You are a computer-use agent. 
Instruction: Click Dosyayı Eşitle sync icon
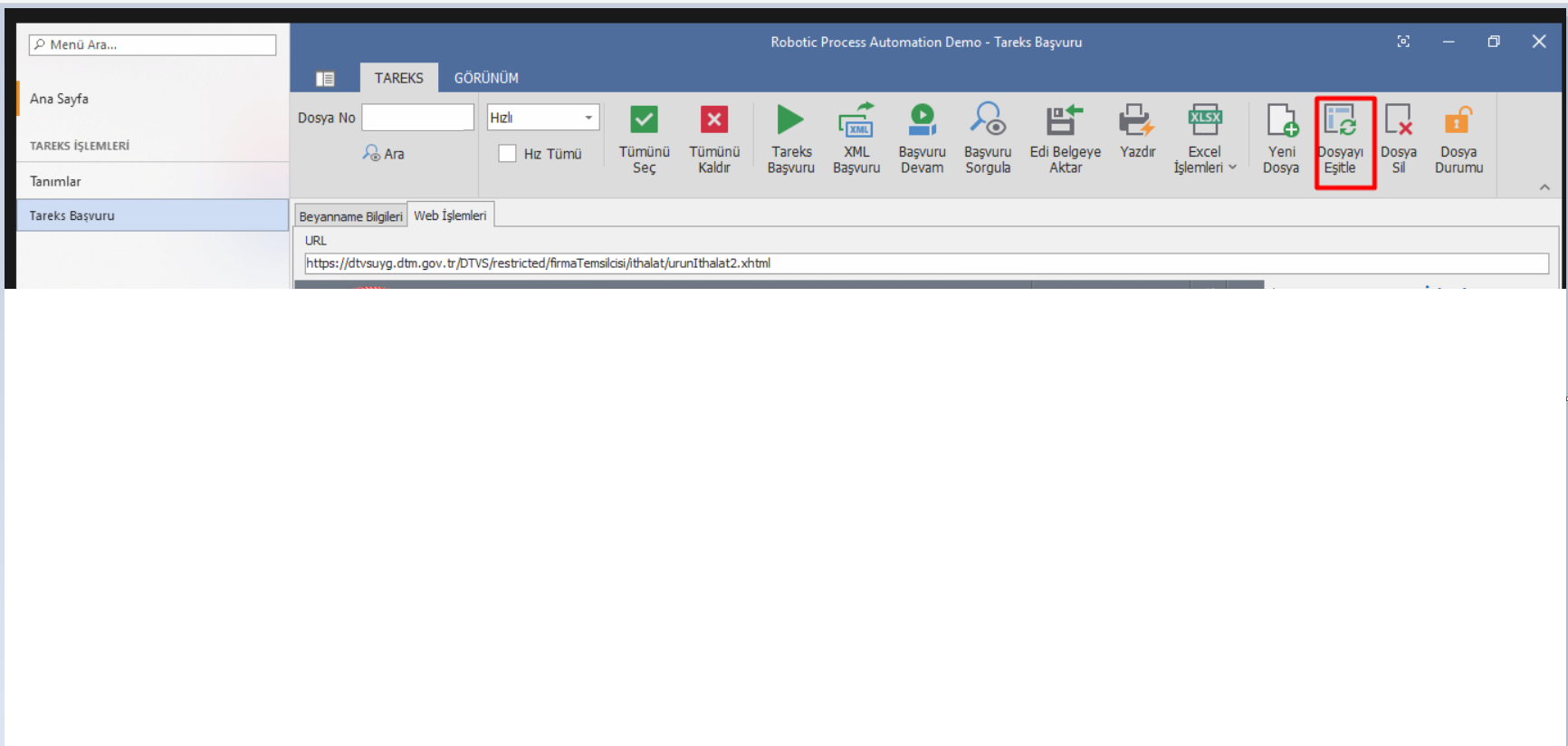pos(1341,120)
